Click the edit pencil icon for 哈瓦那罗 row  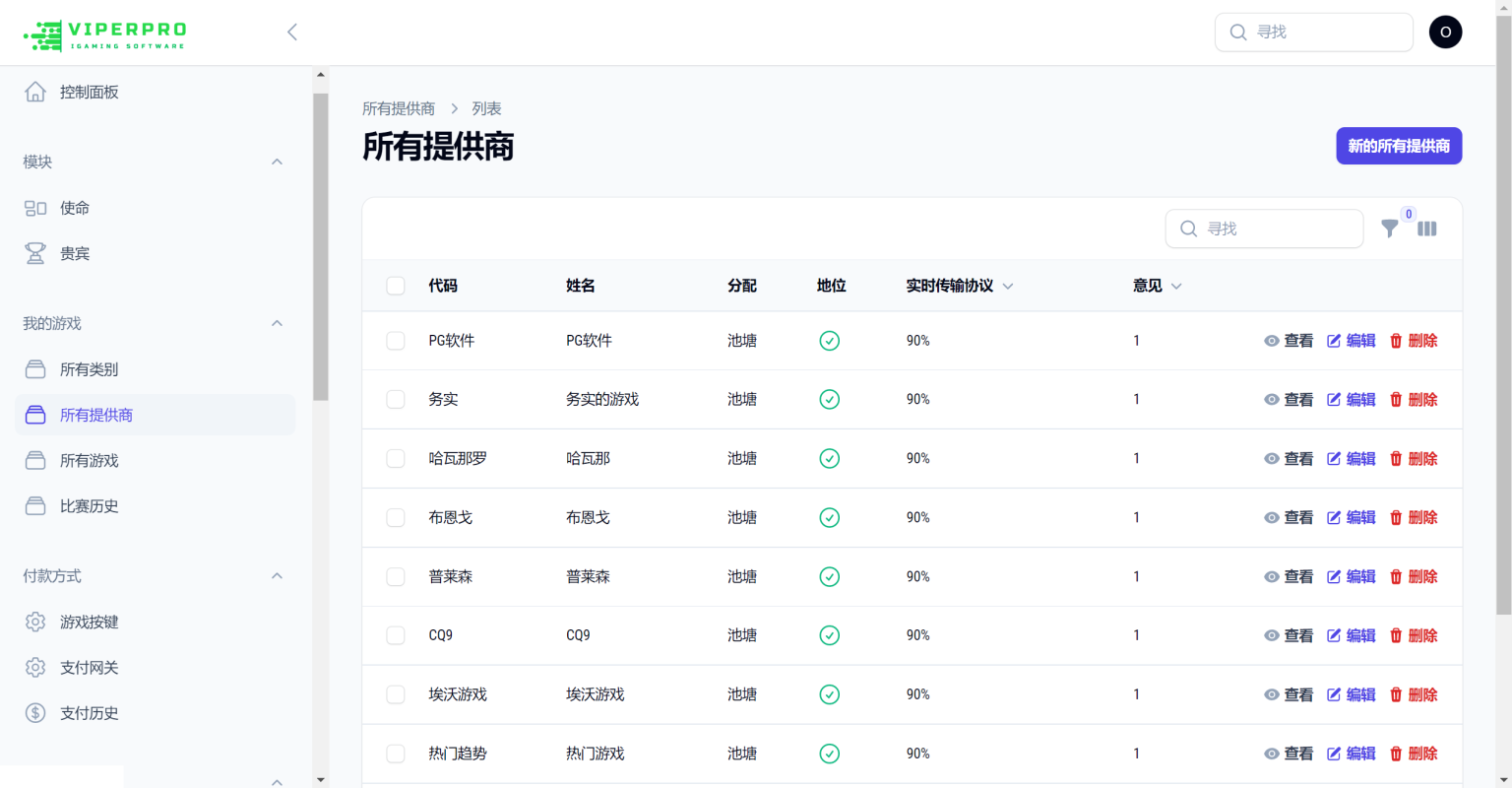(x=1334, y=459)
